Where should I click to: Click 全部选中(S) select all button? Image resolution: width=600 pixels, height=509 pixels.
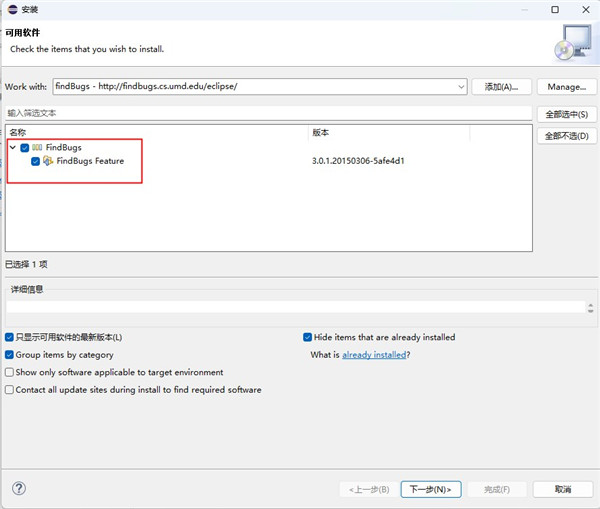tap(567, 114)
